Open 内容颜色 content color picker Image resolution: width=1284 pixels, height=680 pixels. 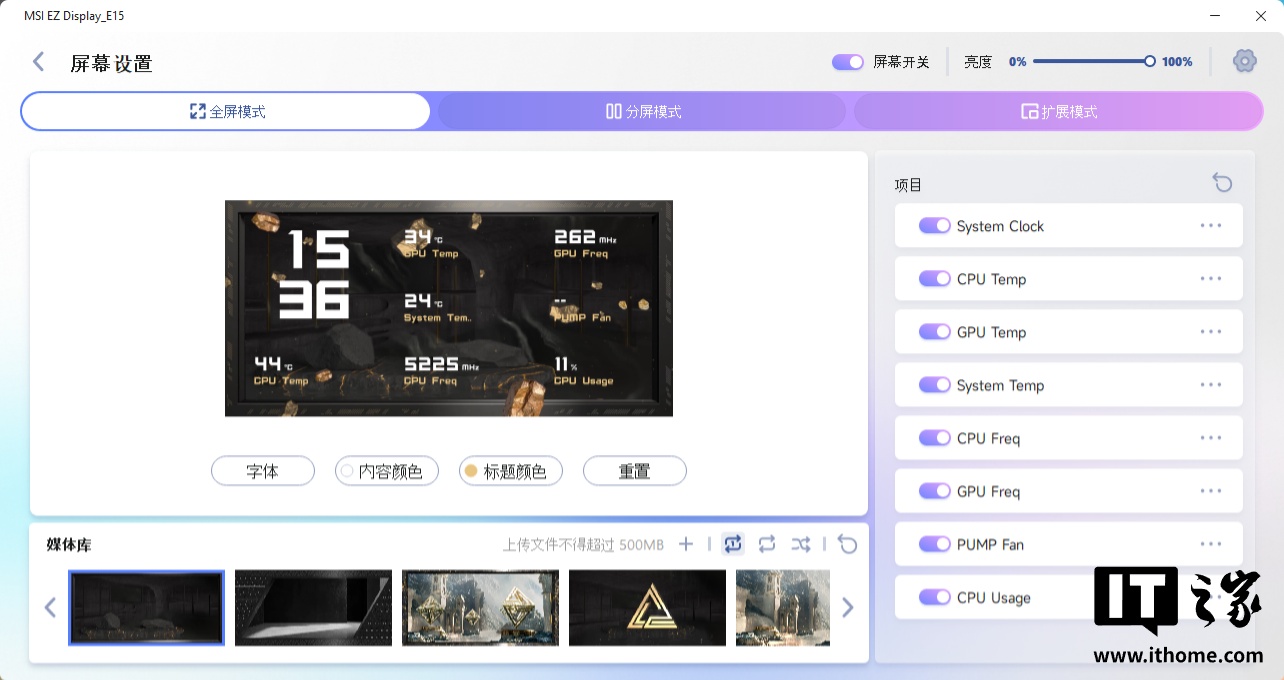(387, 471)
